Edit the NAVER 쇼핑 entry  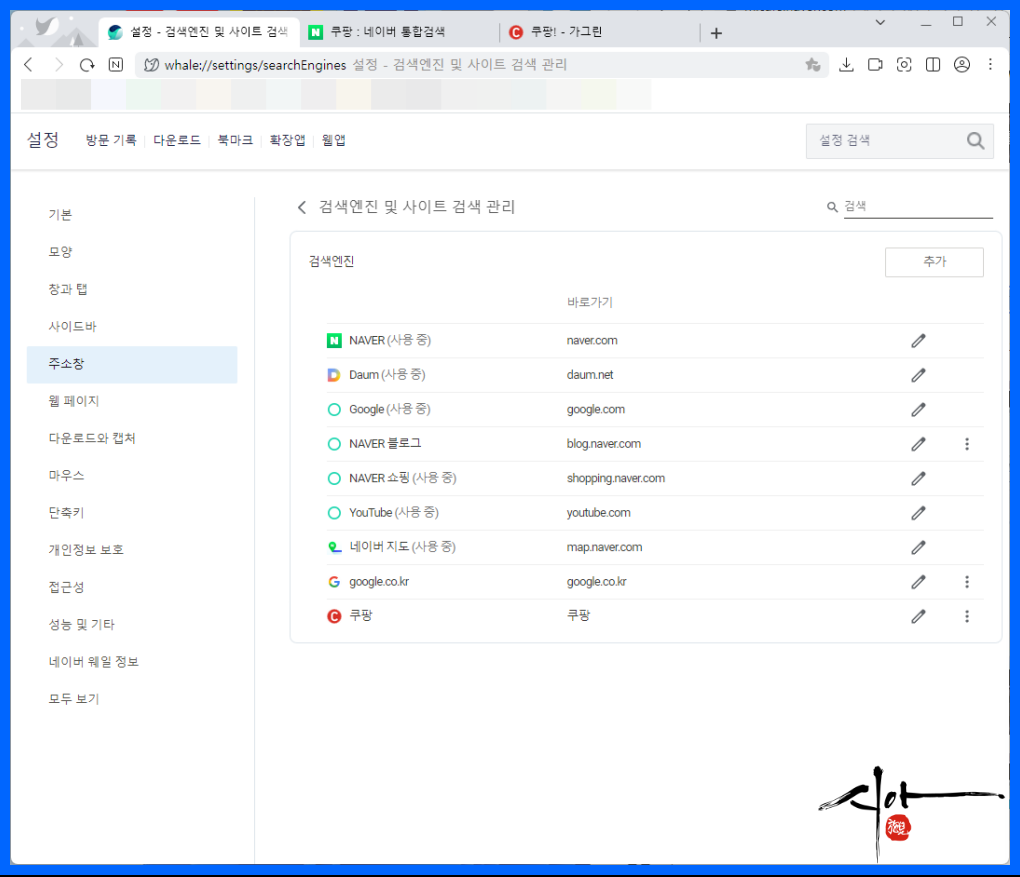coord(918,479)
